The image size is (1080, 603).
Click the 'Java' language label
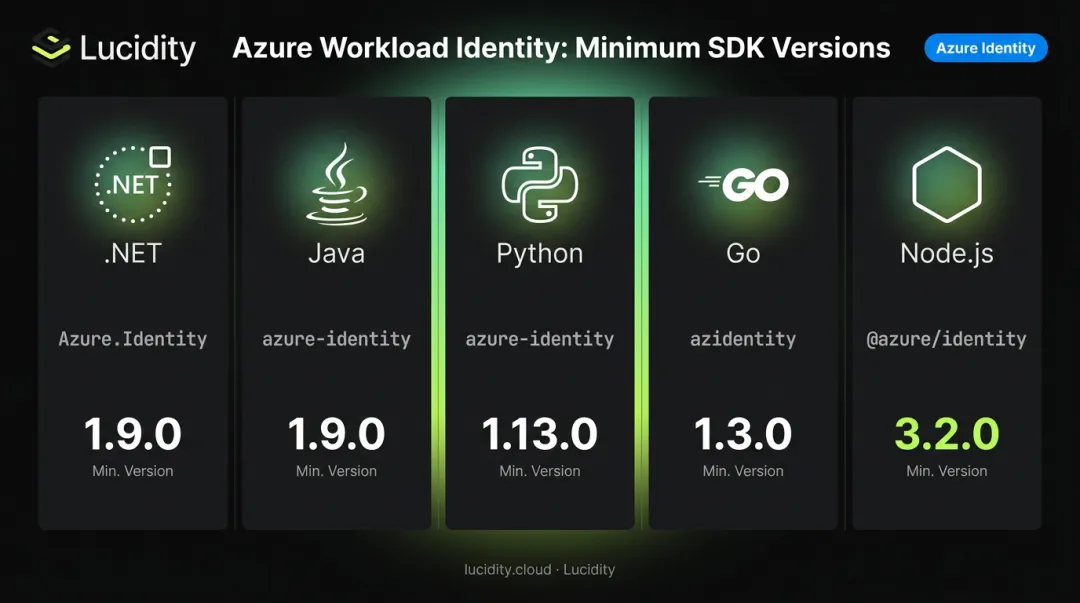336,254
